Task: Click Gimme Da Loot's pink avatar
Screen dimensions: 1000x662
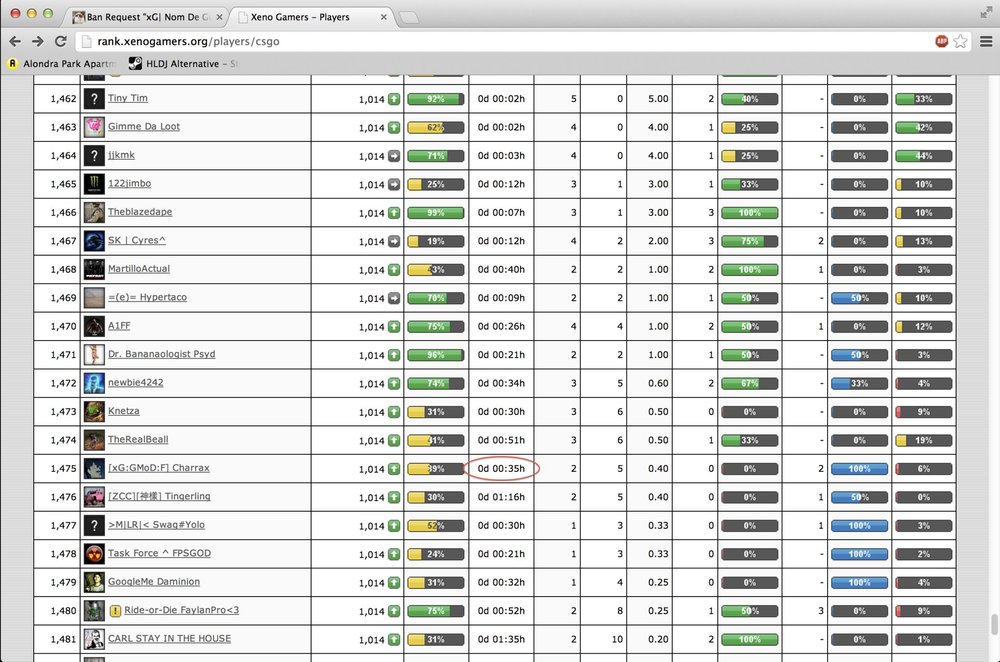Action: pyautogui.click(x=94, y=127)
